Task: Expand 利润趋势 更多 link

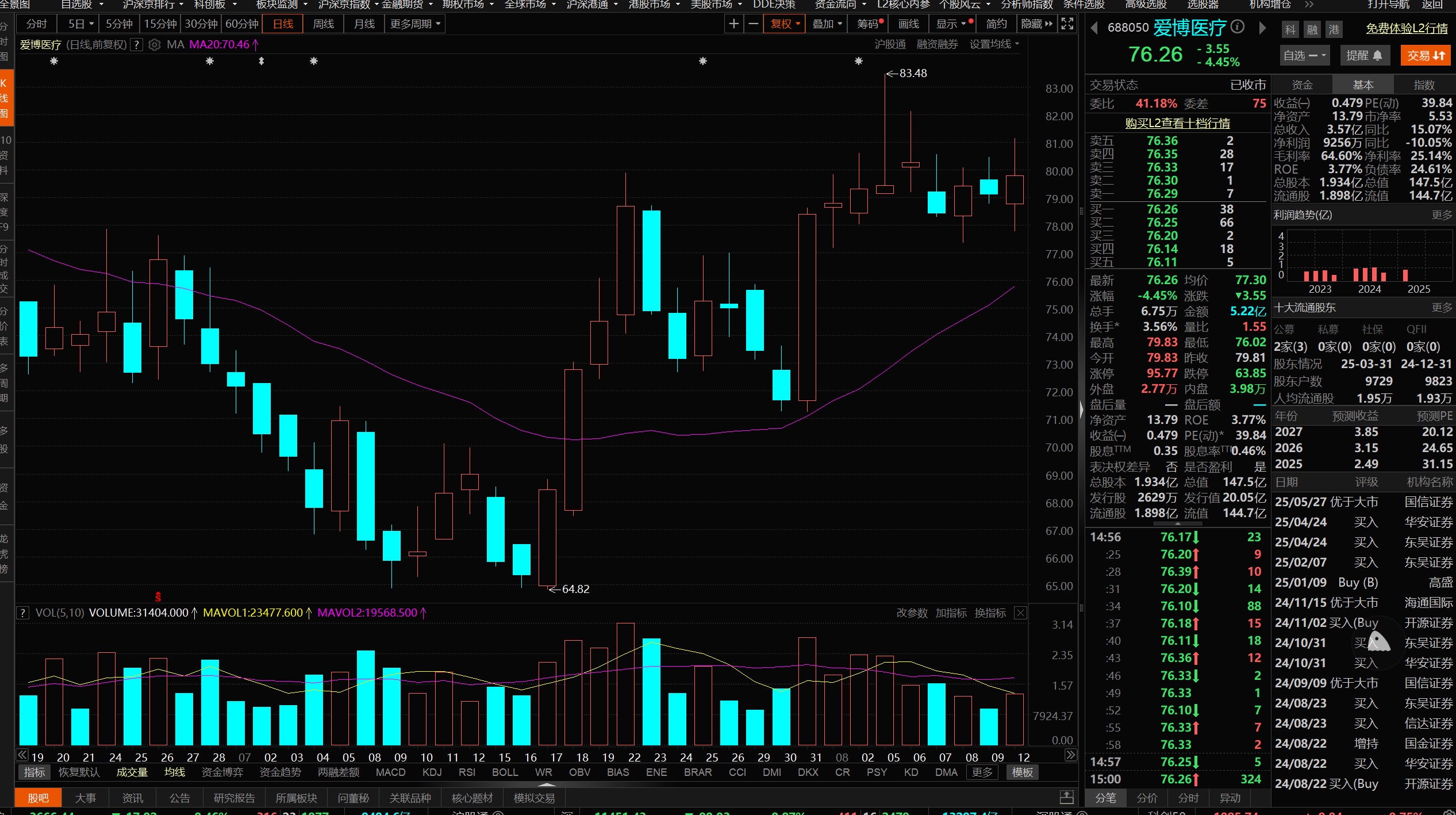Action: click(1442, 215)
